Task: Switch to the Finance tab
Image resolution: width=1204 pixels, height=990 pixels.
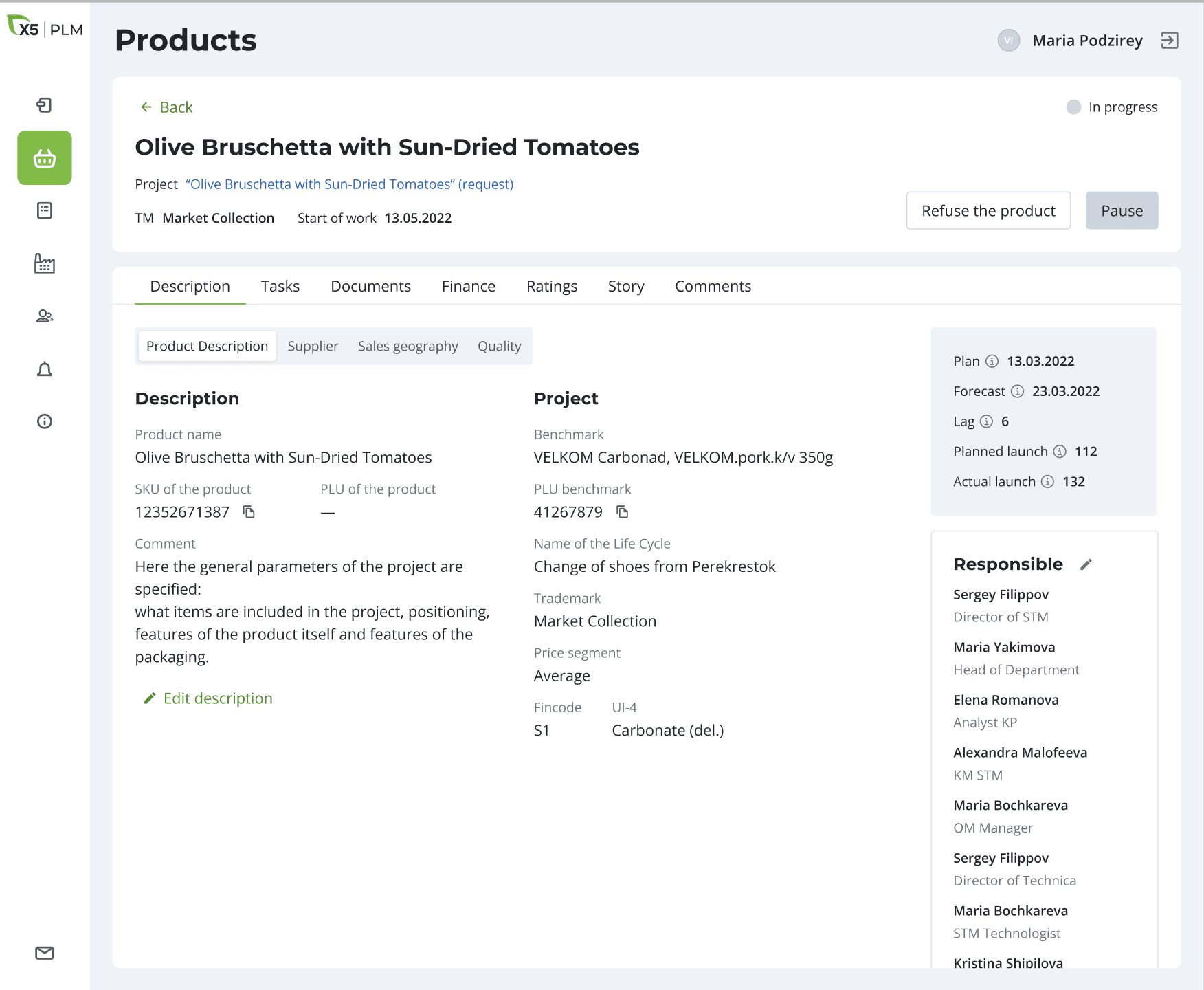Action: point(468,286)
